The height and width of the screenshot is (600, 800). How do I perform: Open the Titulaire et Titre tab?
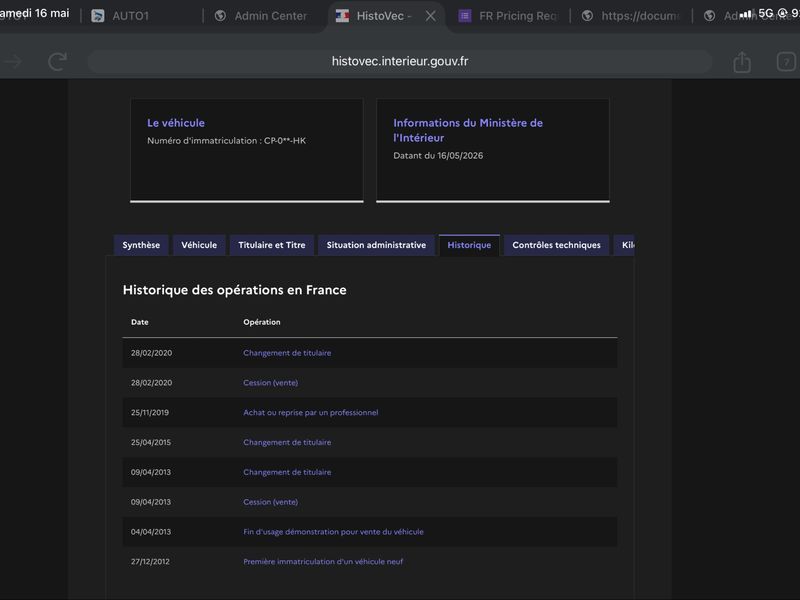271,245
